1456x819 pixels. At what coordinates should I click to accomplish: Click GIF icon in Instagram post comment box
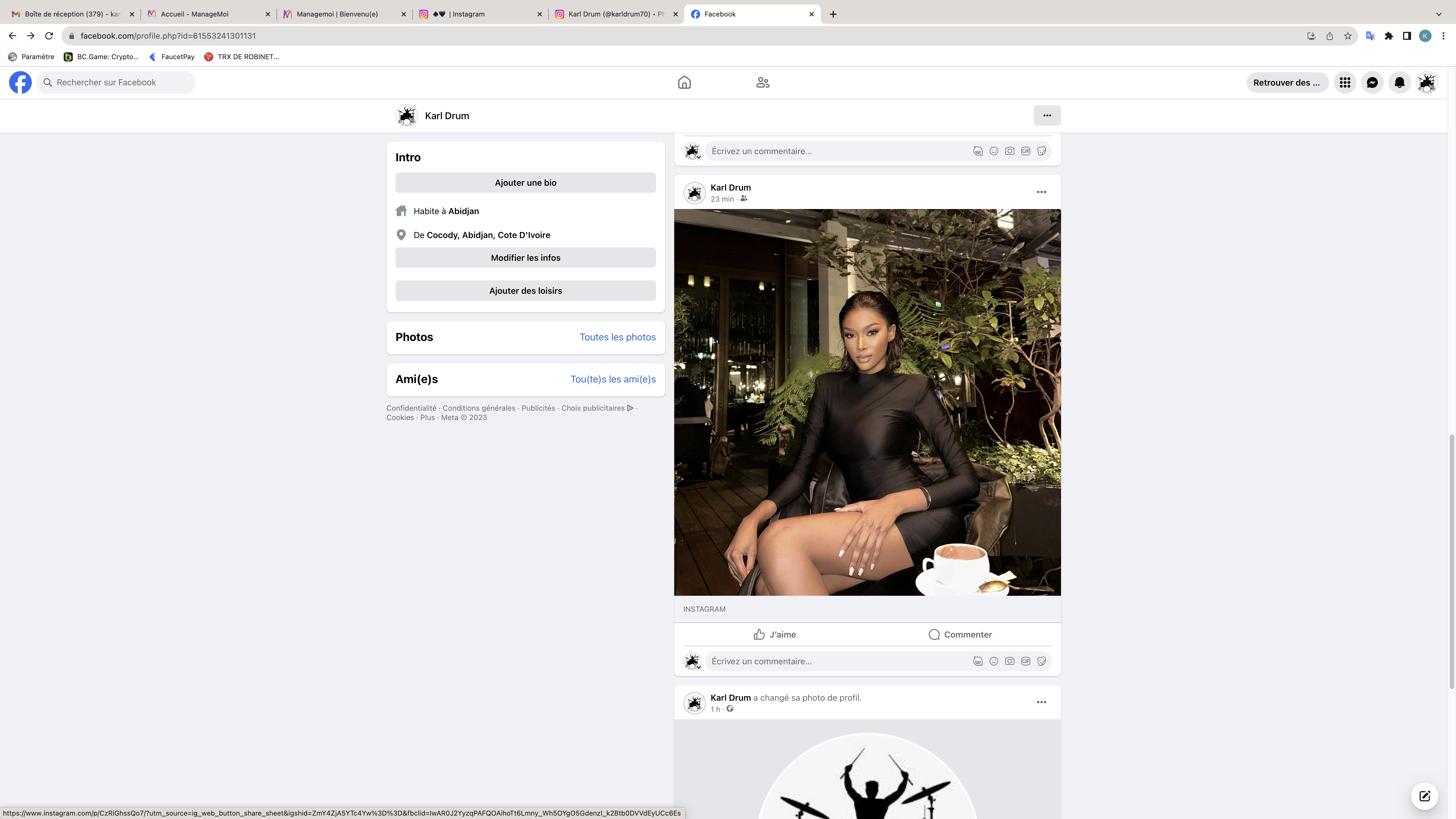pos(1025,661)
